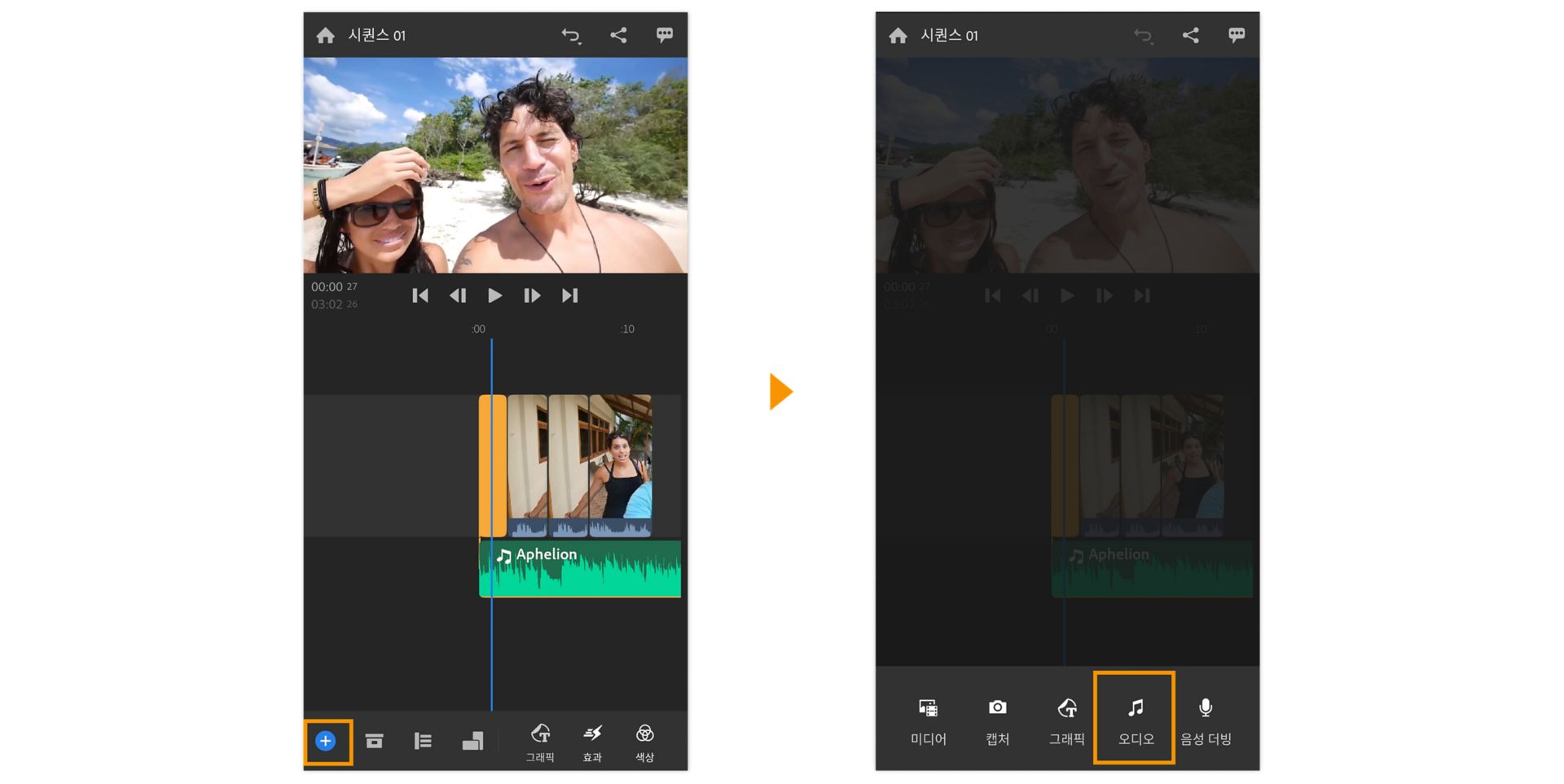1564x784 pixels.
Task: Tap the 시퀀스 01 title on the right screen
Action: (949, 35)
